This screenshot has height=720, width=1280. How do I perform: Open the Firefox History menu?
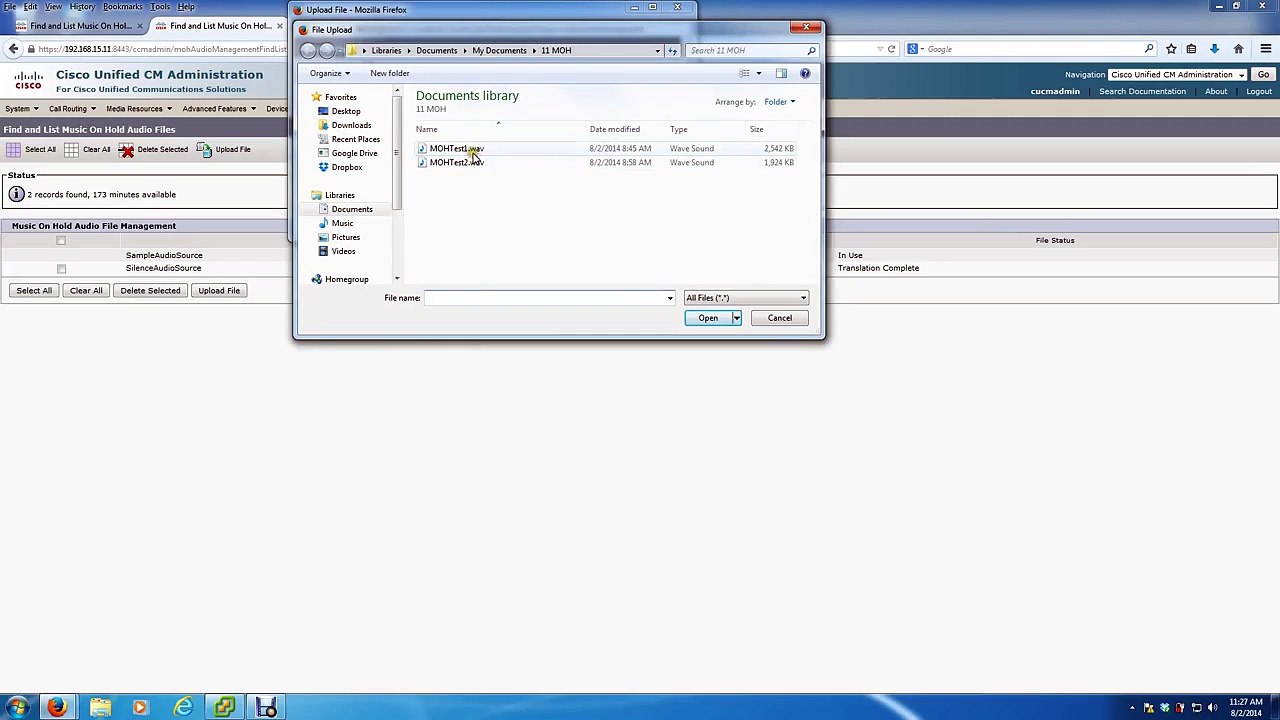tap(82, 7)
